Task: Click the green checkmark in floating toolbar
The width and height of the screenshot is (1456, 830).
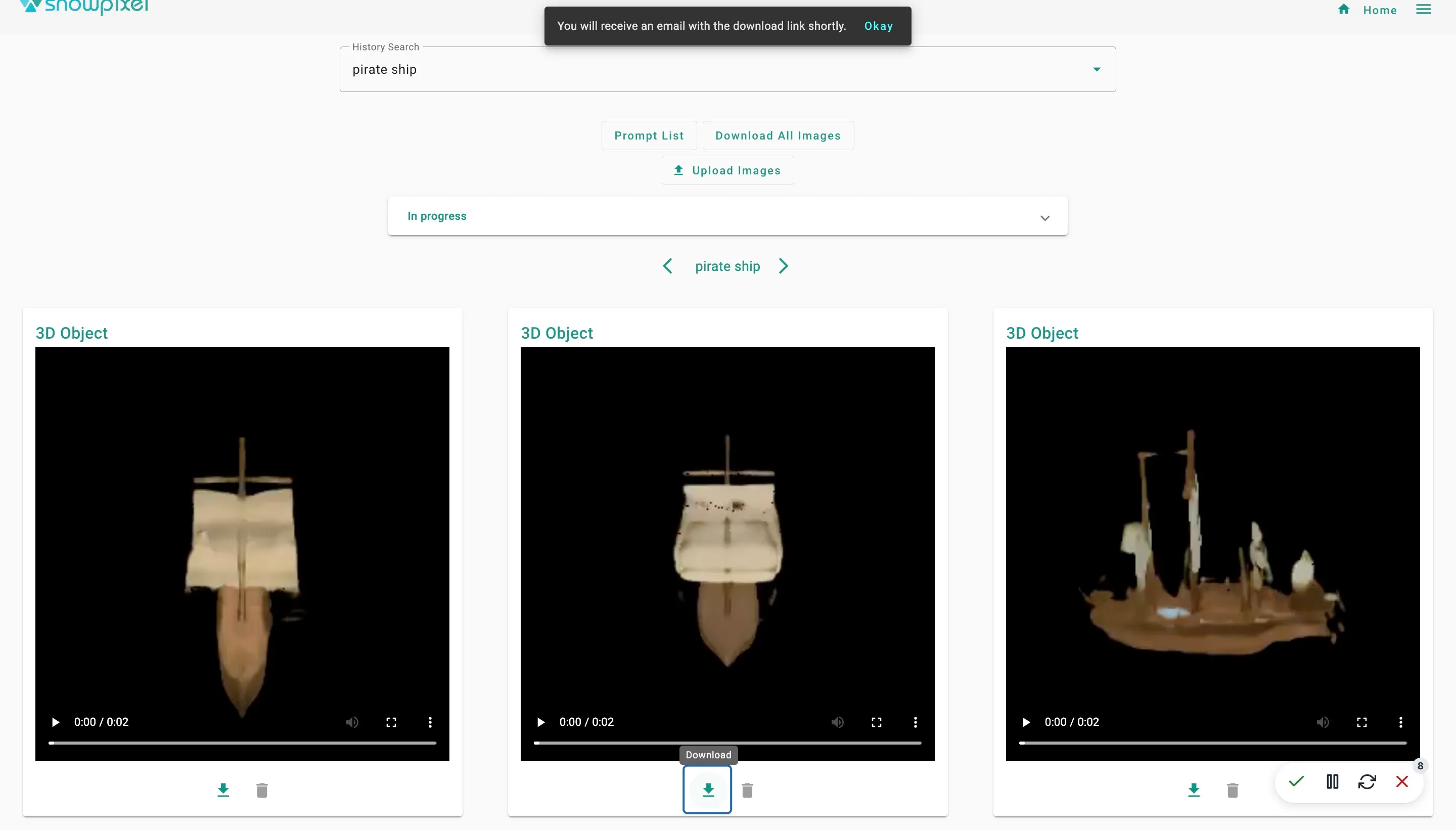Action: (x=1296, y=781)
